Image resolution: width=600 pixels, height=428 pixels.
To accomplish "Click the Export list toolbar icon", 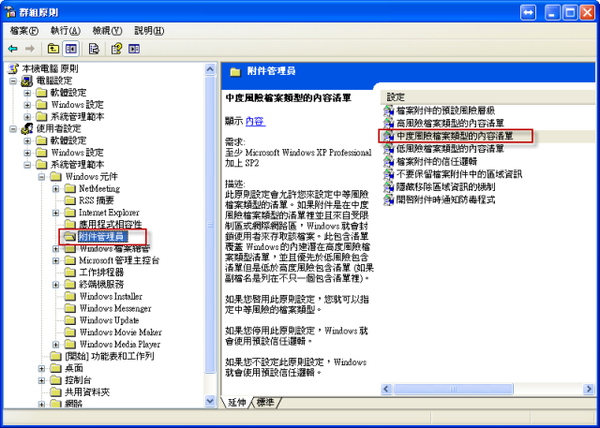I will (94, 49).
